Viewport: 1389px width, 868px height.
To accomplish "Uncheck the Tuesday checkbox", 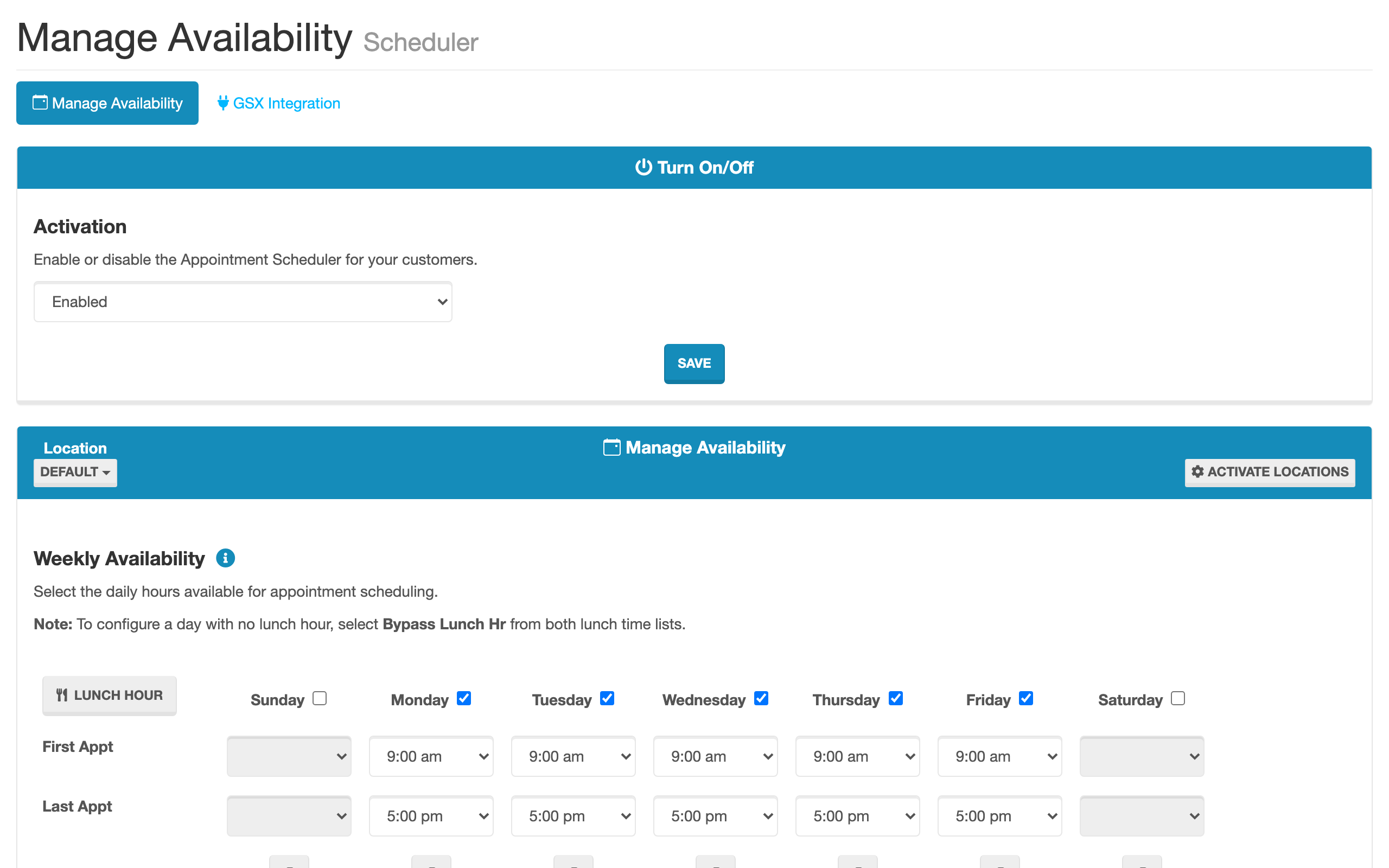I will click(x=607, y=698).
